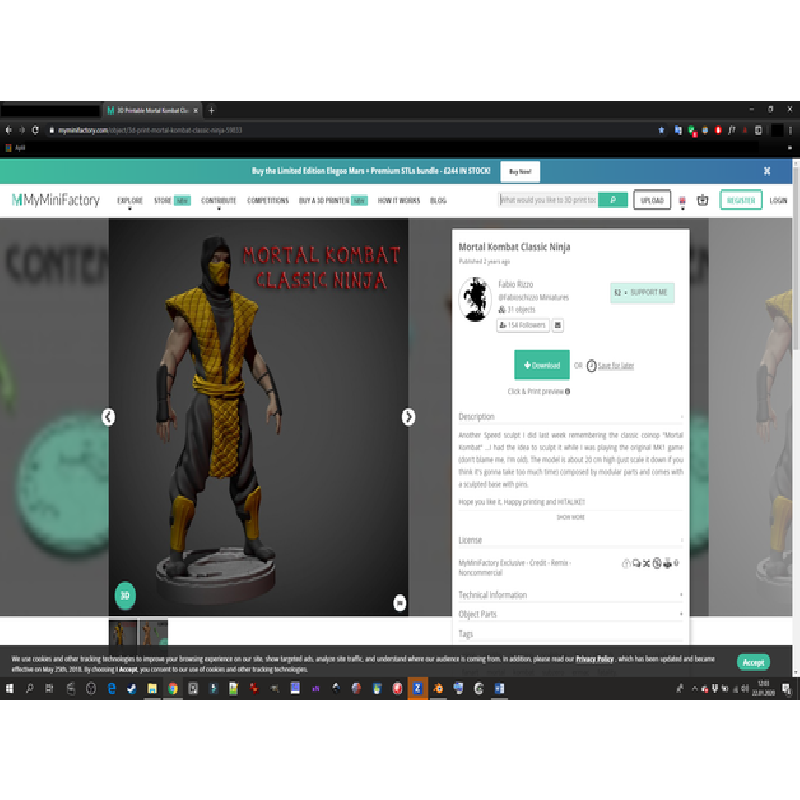Follow the designer via followers button
The height and width of the screenshot is (800, 800).
point(523,325)
